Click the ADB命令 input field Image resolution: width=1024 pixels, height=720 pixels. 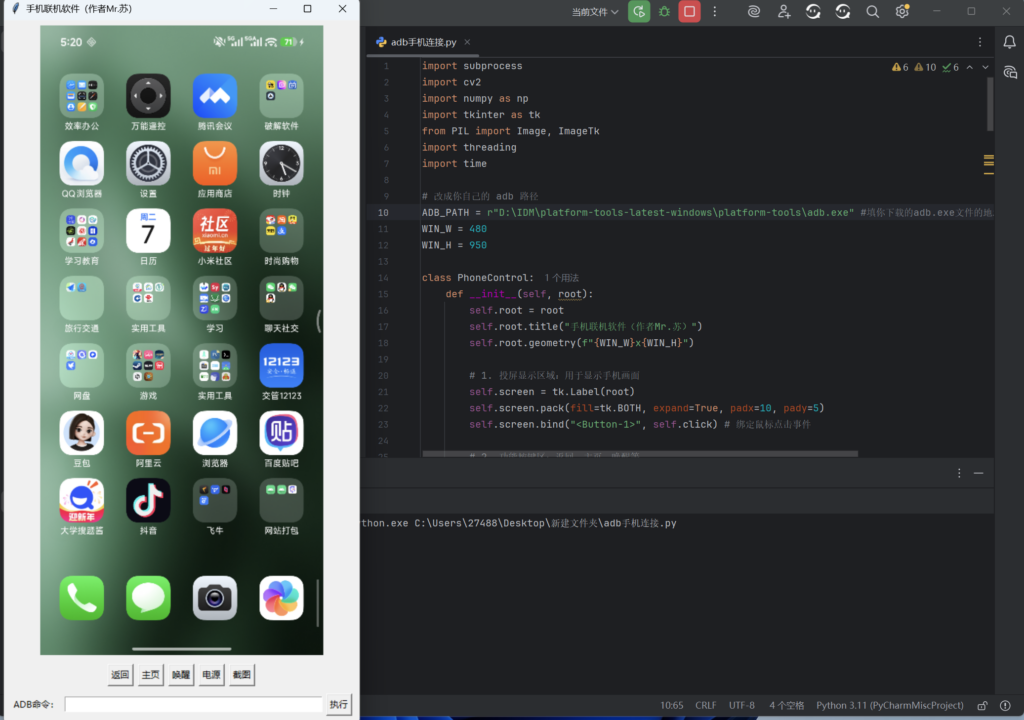point(193,704)
